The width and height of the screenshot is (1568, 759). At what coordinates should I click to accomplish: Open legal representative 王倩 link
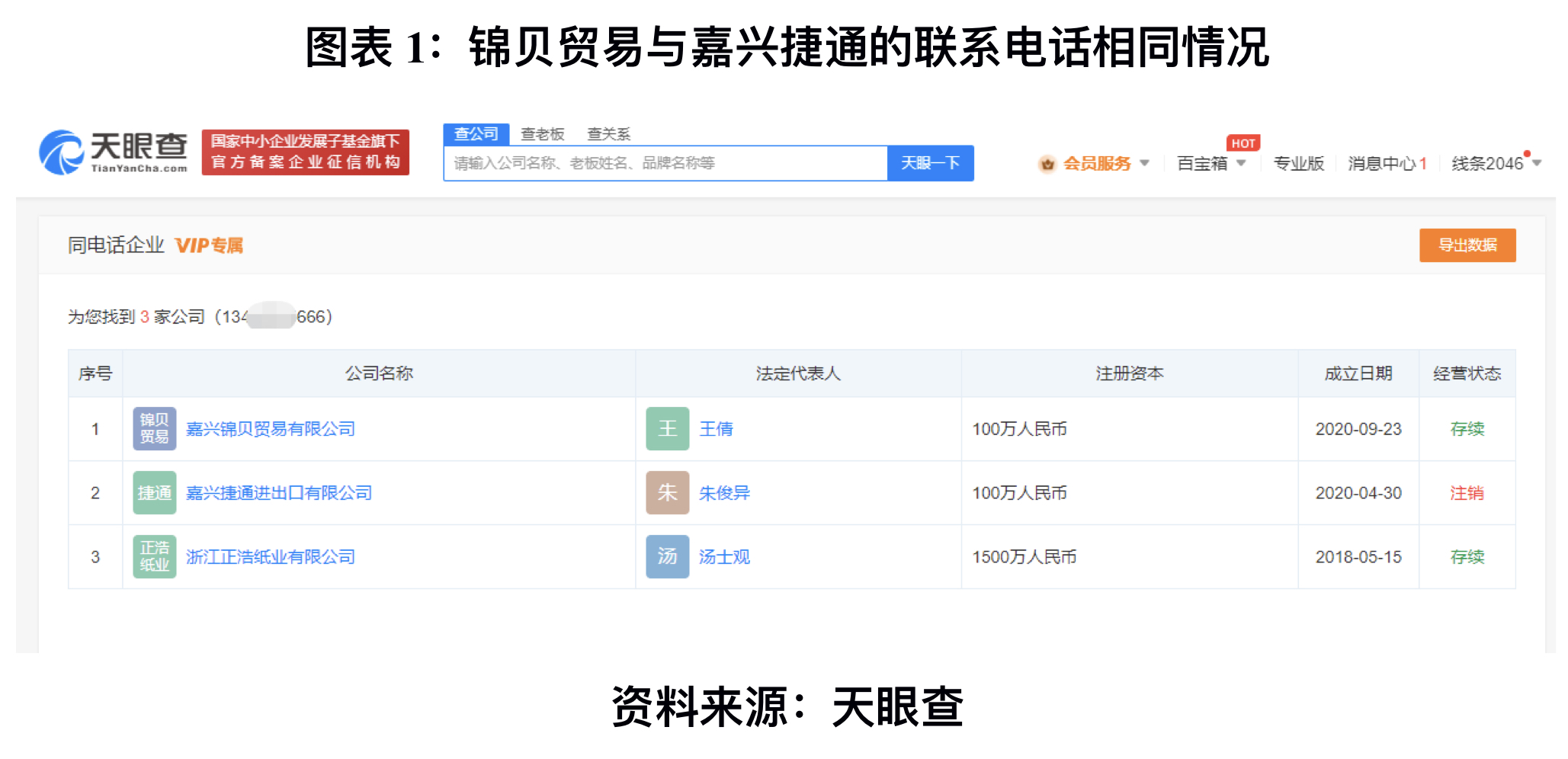[x=716, y=429]
